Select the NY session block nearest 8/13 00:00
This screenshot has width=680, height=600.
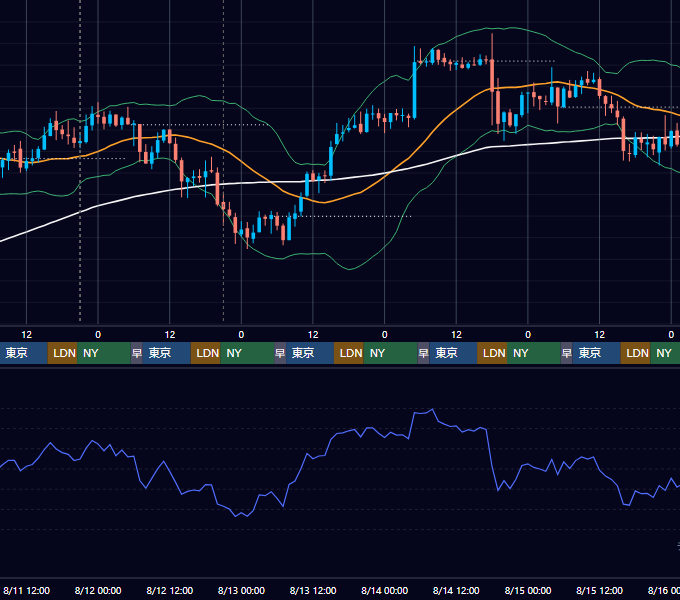coord(247,353)
